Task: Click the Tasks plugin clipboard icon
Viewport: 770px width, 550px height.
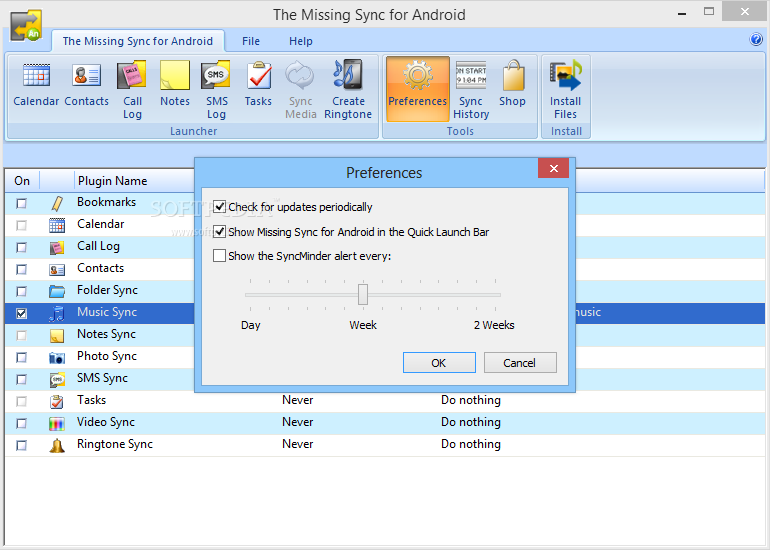Action: pyautogui.click(x=57, y=401)
